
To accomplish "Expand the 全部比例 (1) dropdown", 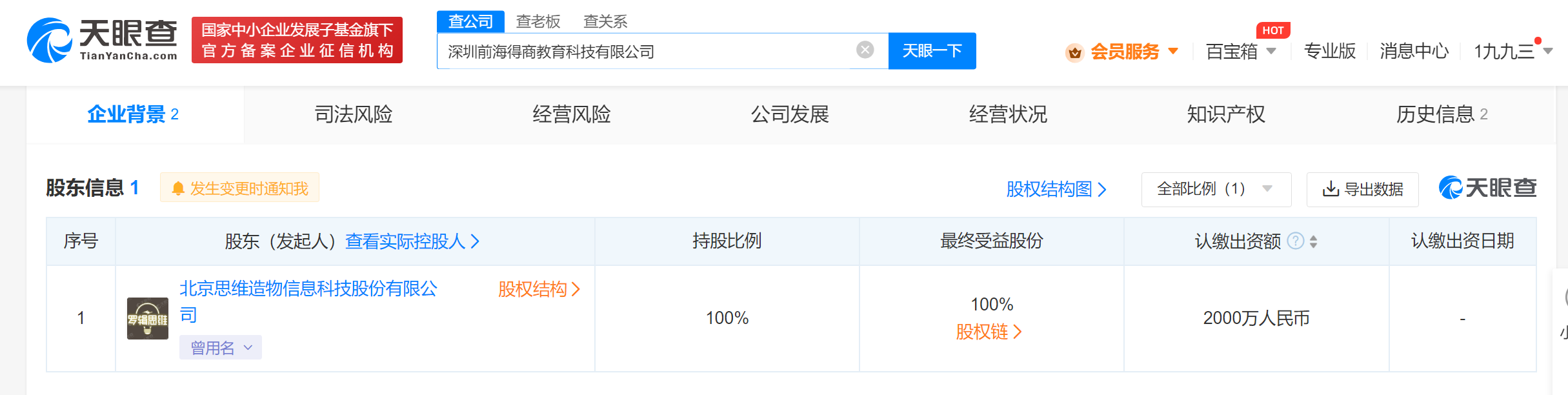I will coord(1216,189).
